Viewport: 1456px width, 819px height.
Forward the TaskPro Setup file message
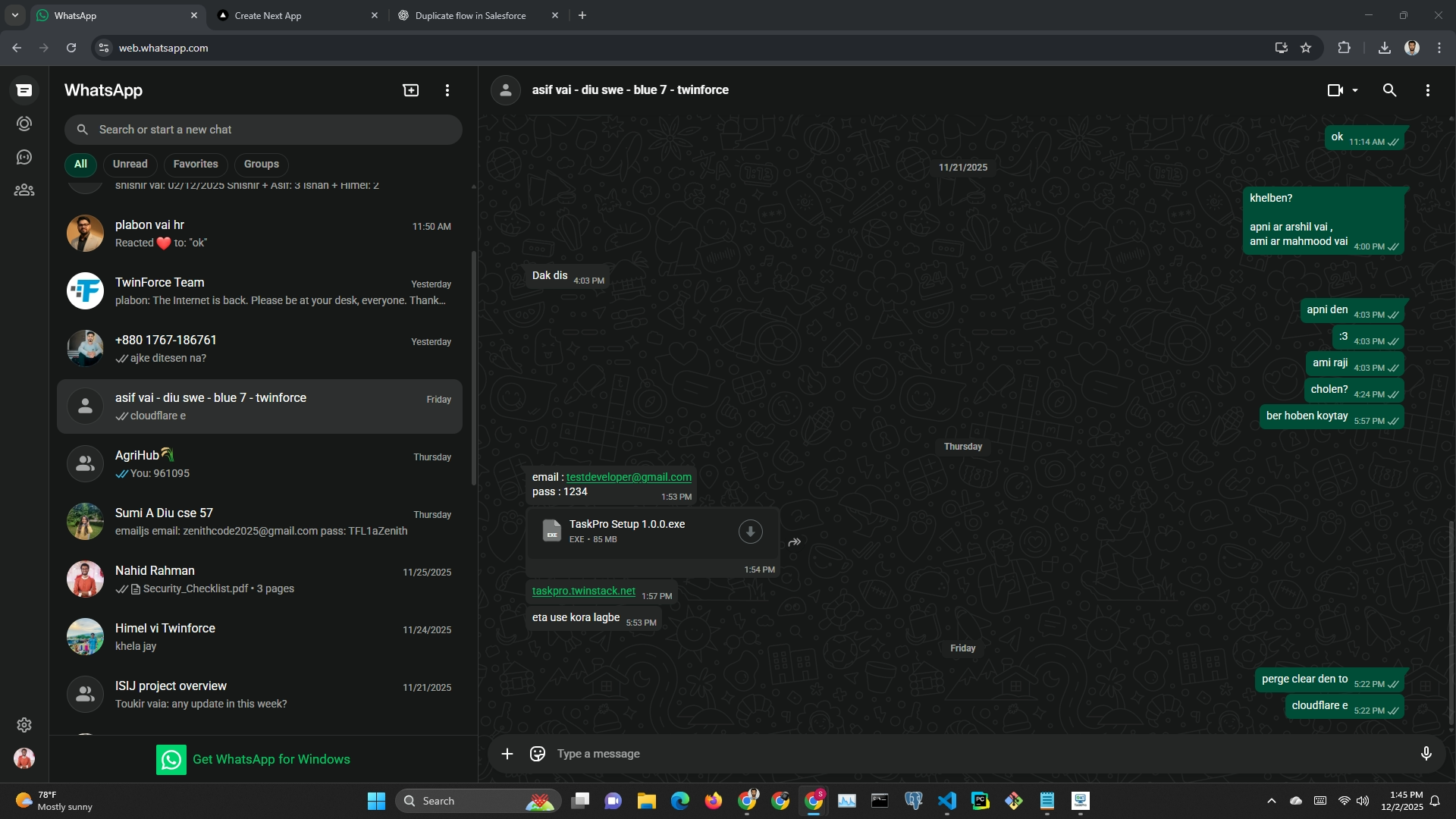(794, 542)
